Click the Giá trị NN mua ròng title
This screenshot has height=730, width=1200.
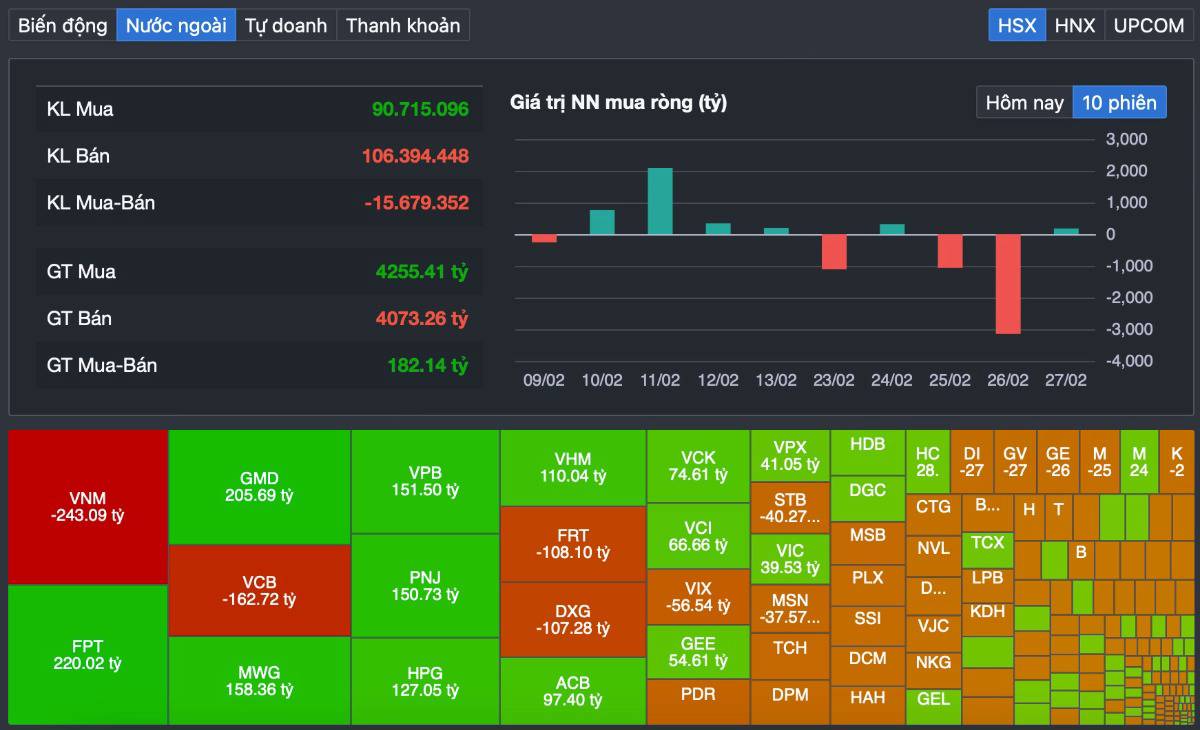coord(618,102)
